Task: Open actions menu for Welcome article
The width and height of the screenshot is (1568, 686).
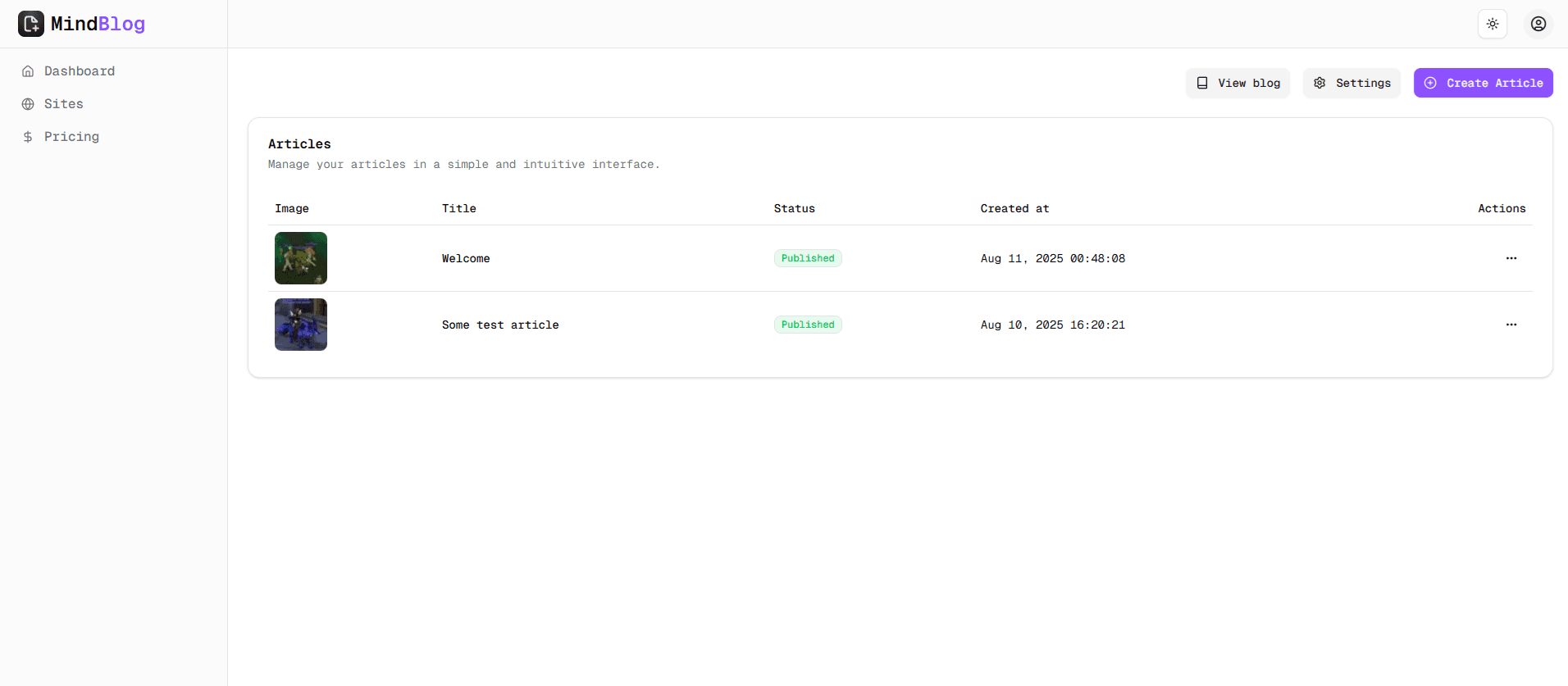Action: 1511,258
